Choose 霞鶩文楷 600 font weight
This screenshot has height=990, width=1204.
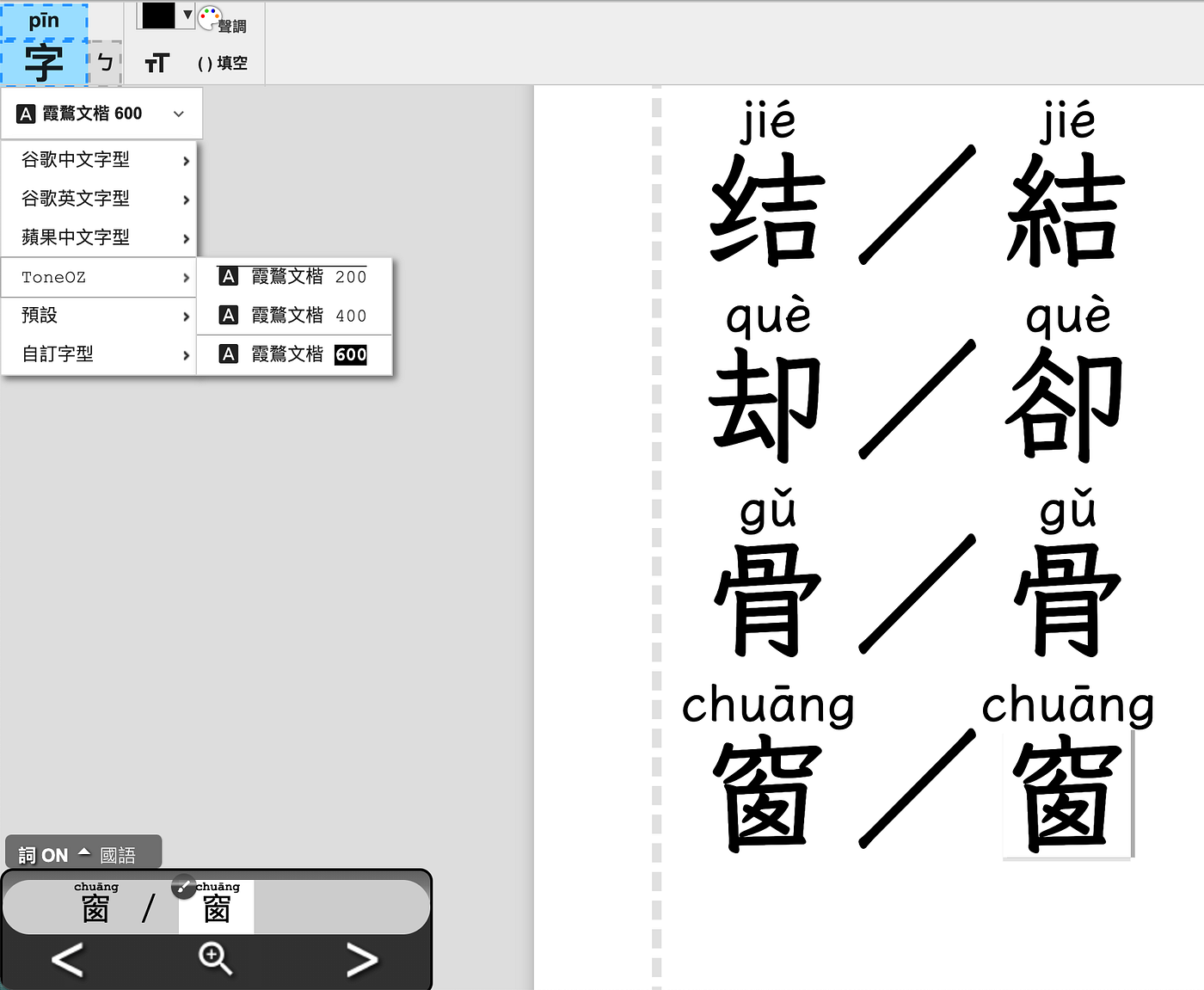[x=294, y=354]
